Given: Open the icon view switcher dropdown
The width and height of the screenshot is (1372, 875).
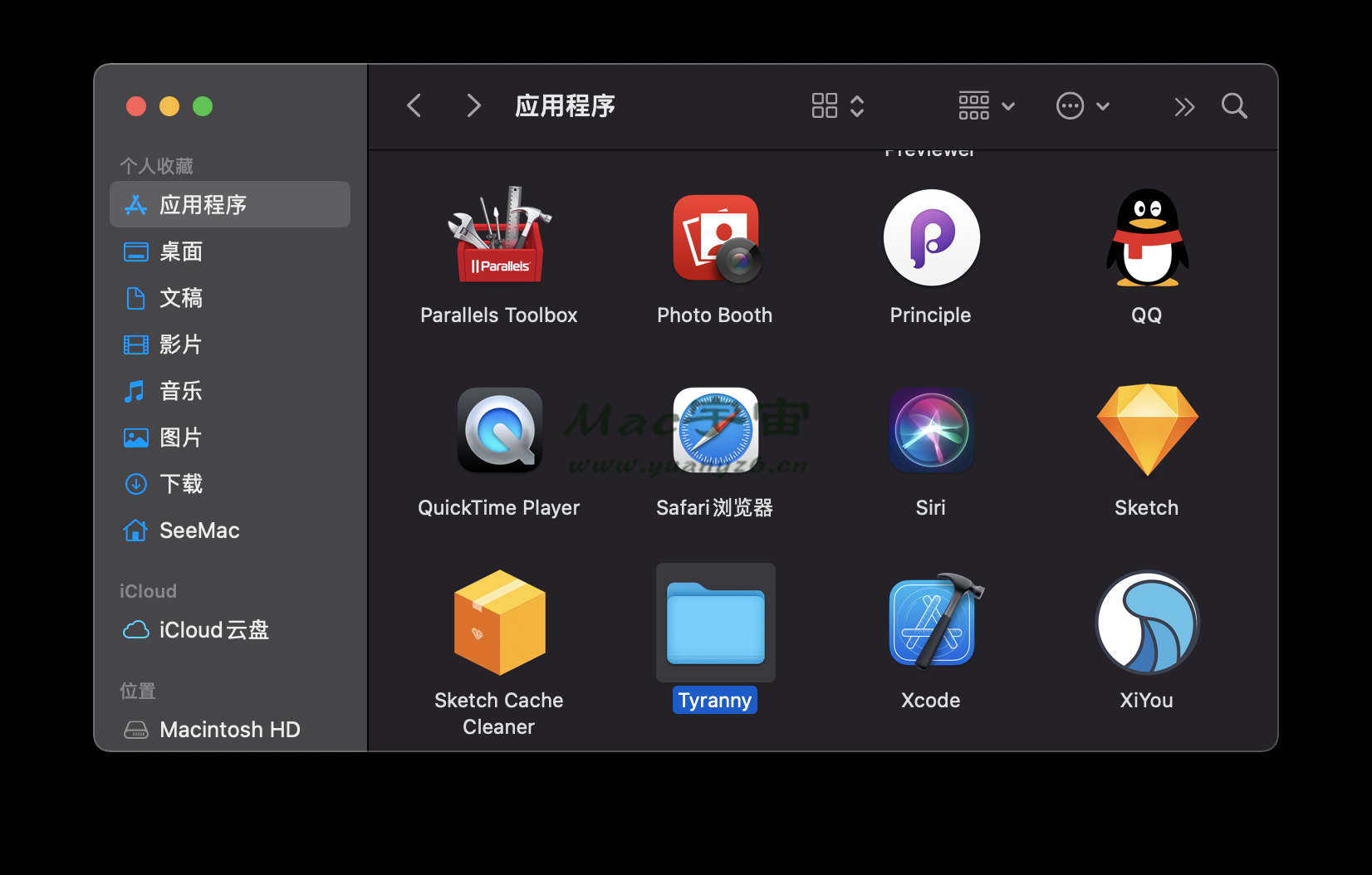Looking at the screenshot, I should (x=838, y=106).
